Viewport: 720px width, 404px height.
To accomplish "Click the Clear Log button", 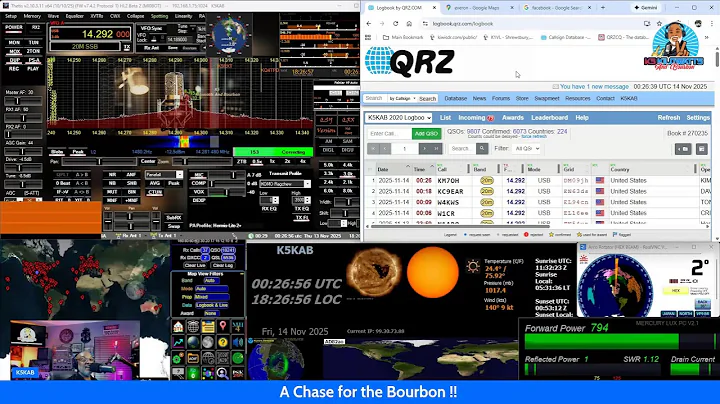I will click(223, 265).
